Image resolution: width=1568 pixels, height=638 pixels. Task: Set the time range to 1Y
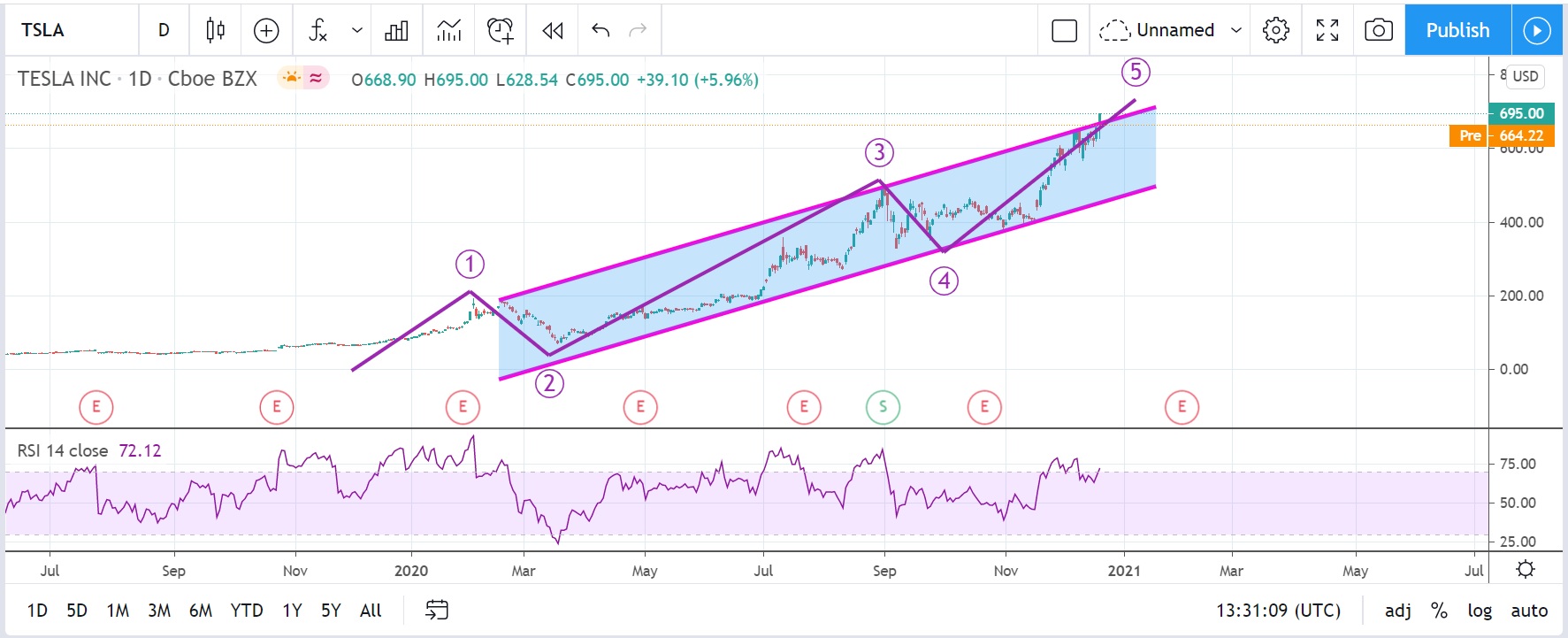pyautogui.click(x=292, y=611)
